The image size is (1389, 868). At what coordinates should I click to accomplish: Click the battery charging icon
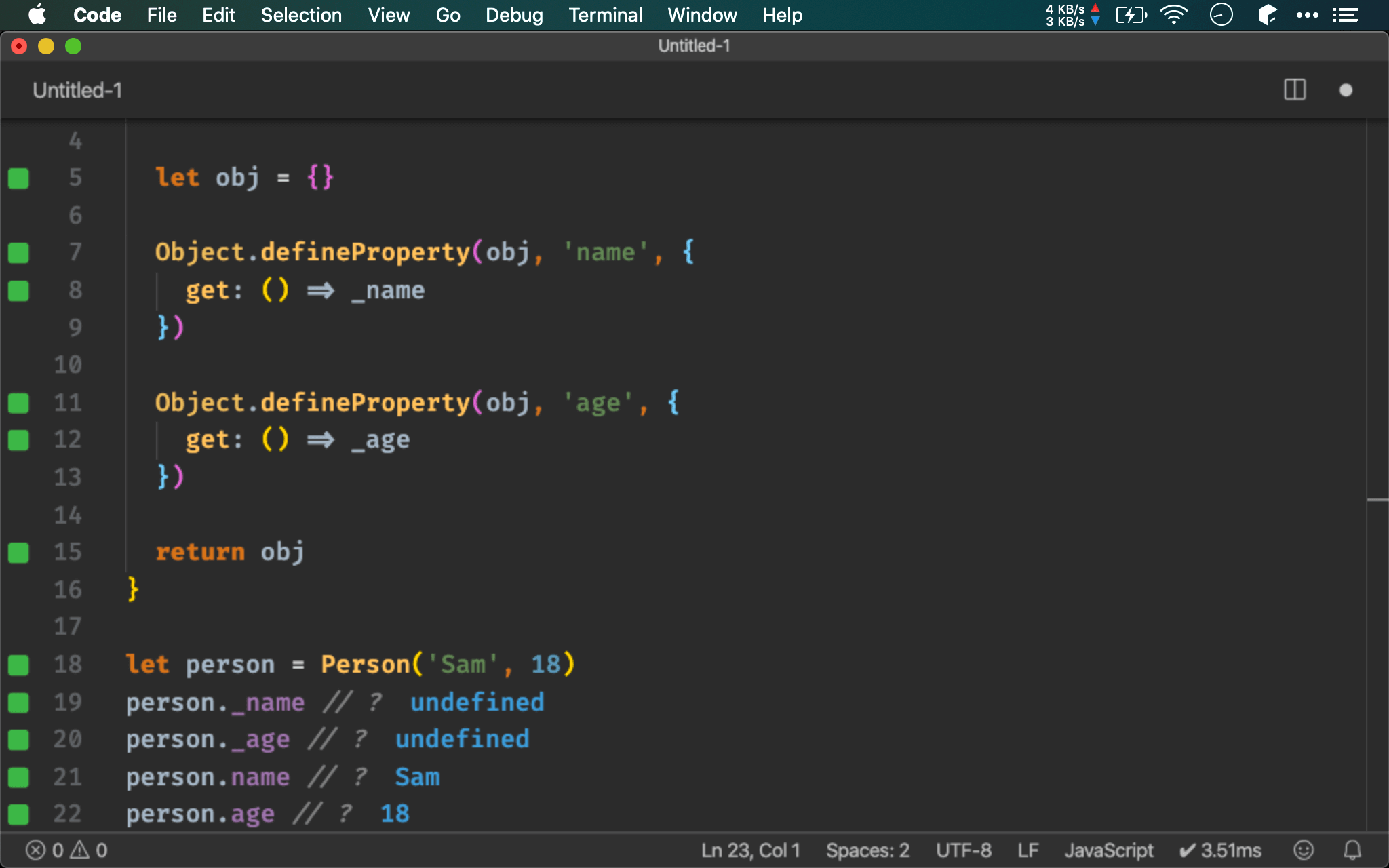[x=1130, y=15]
